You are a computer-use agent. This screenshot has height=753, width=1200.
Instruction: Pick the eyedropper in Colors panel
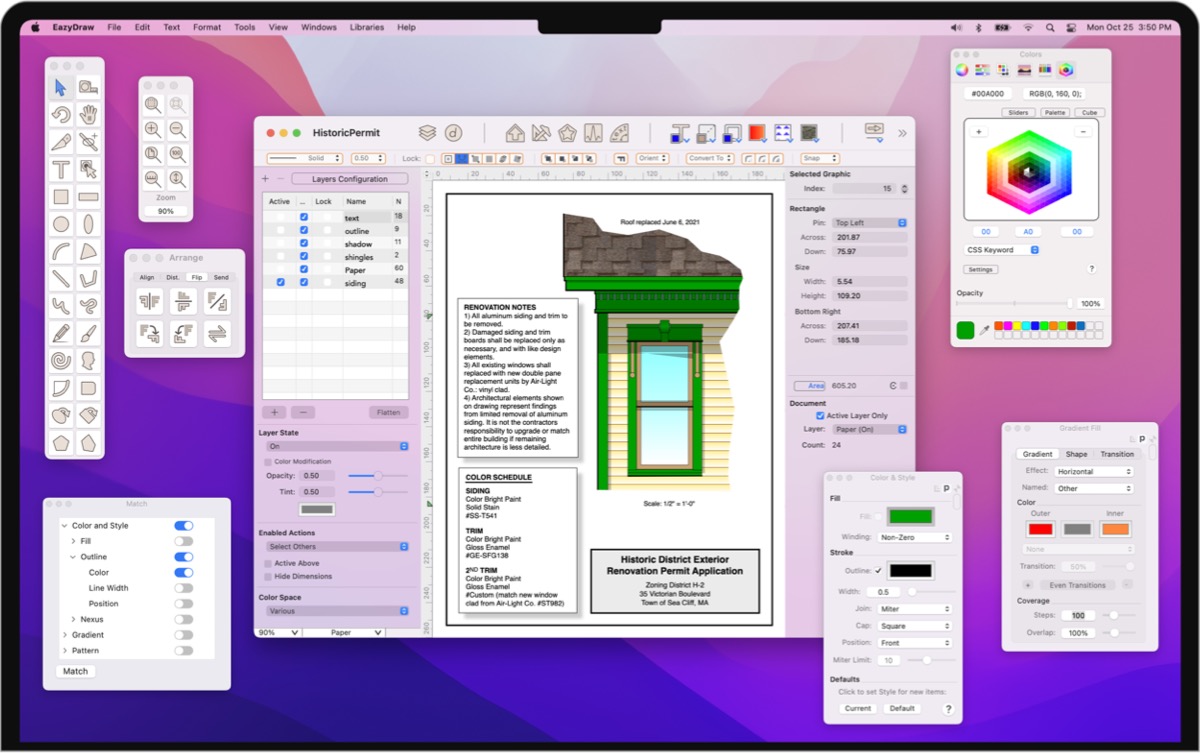pyautogui.click(x=984, y=330)
